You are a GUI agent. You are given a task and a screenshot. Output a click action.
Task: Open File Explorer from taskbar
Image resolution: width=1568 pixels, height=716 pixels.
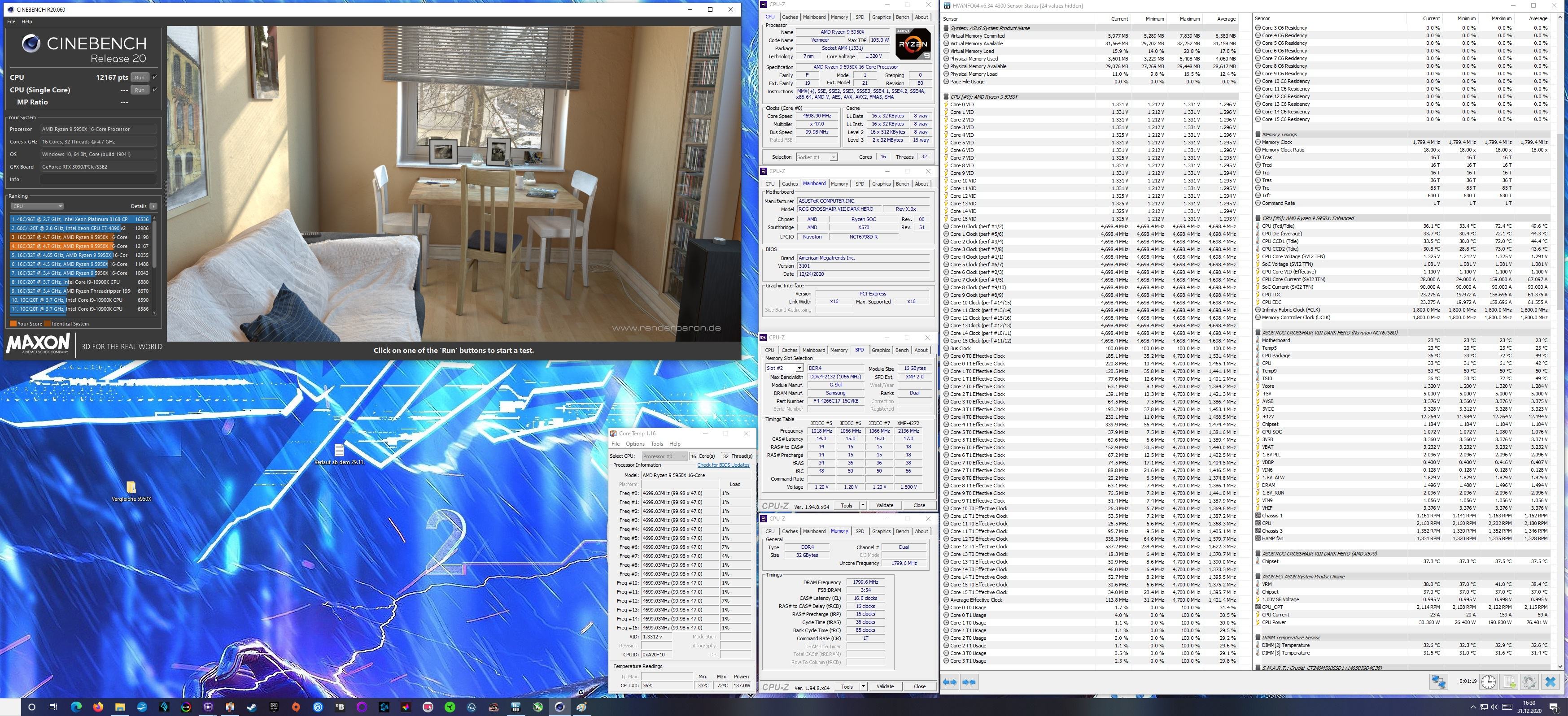coord(120,707)
